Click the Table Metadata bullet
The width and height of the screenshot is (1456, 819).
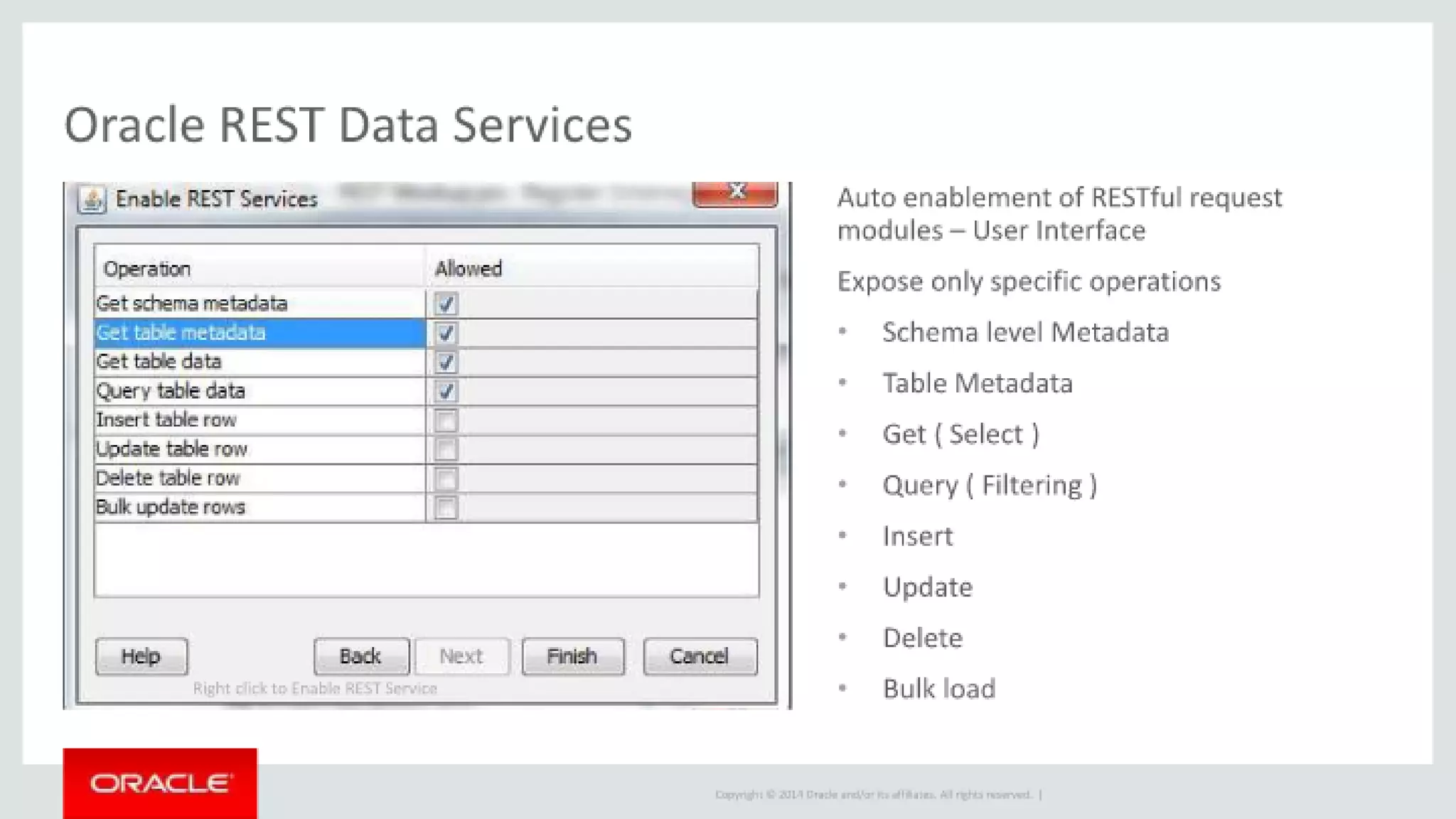tap(978, 384)
